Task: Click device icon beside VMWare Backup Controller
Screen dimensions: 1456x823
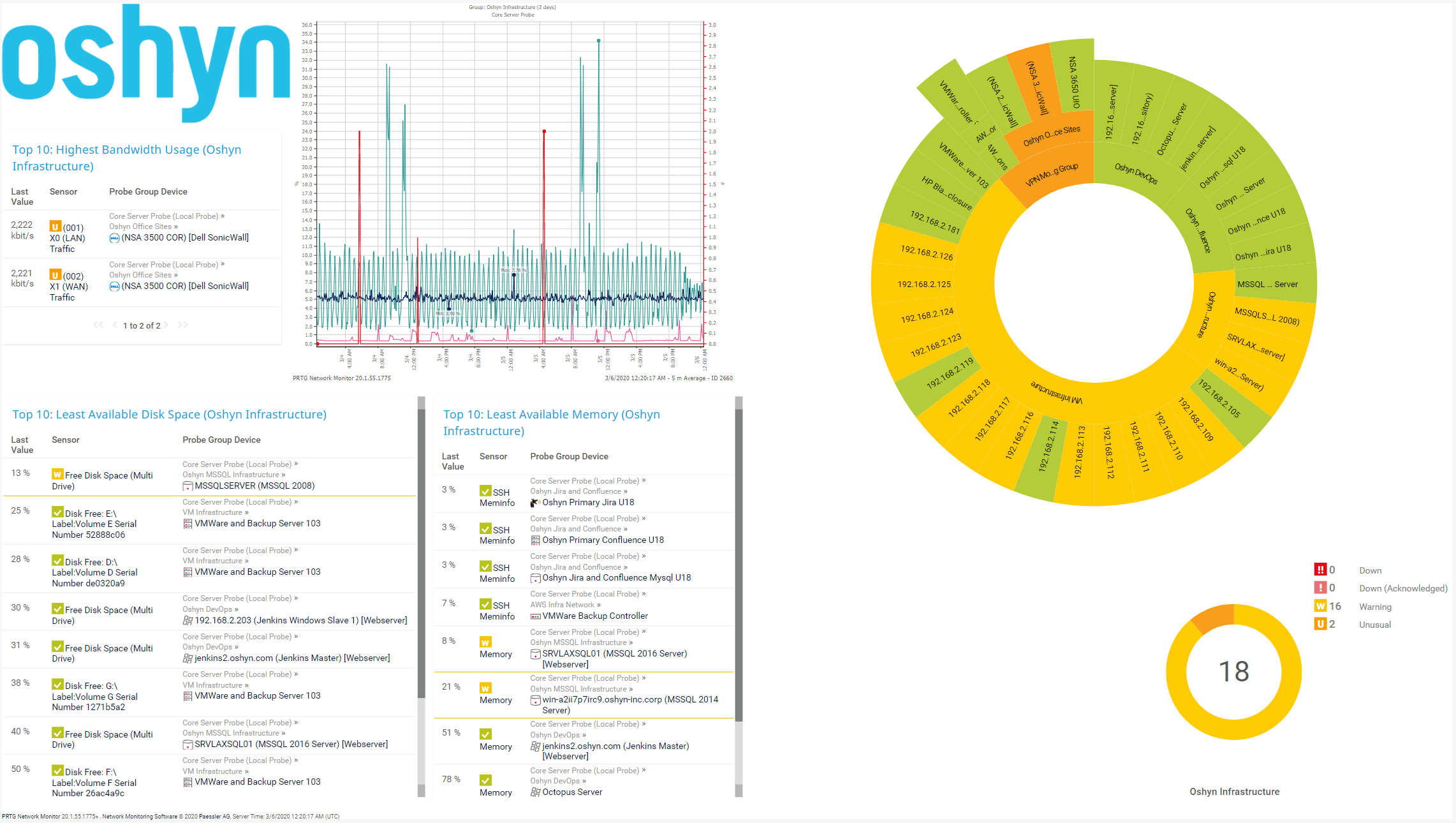Action: tap(535, 616)
